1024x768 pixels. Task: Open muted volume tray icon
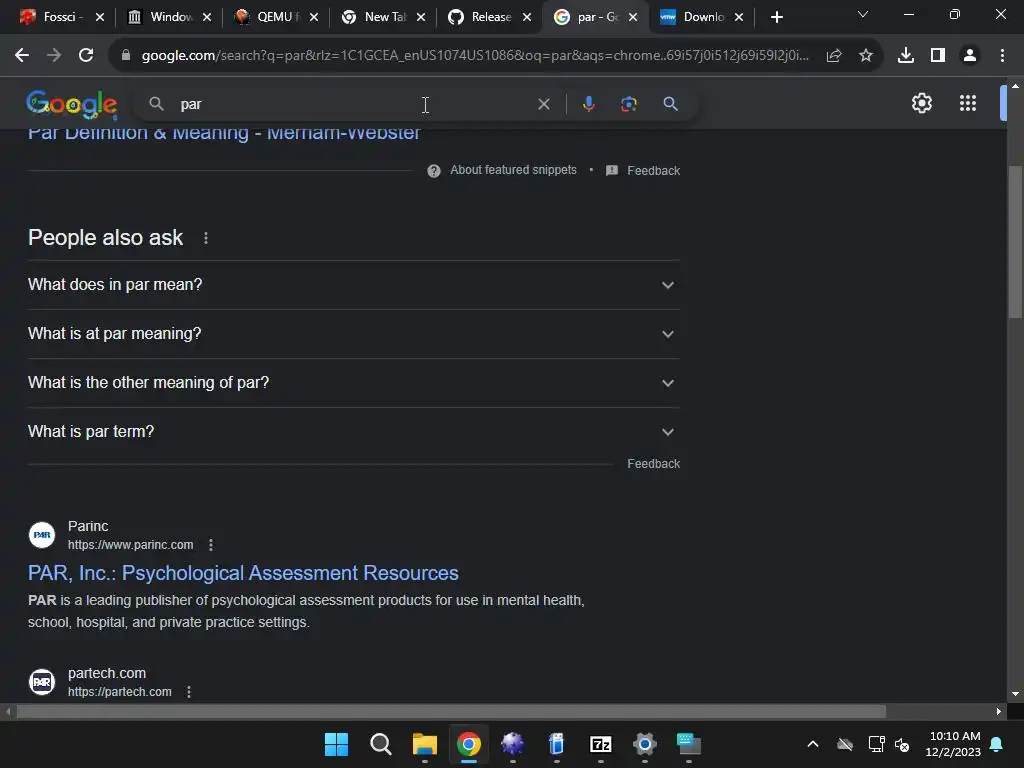pos(902,744)
